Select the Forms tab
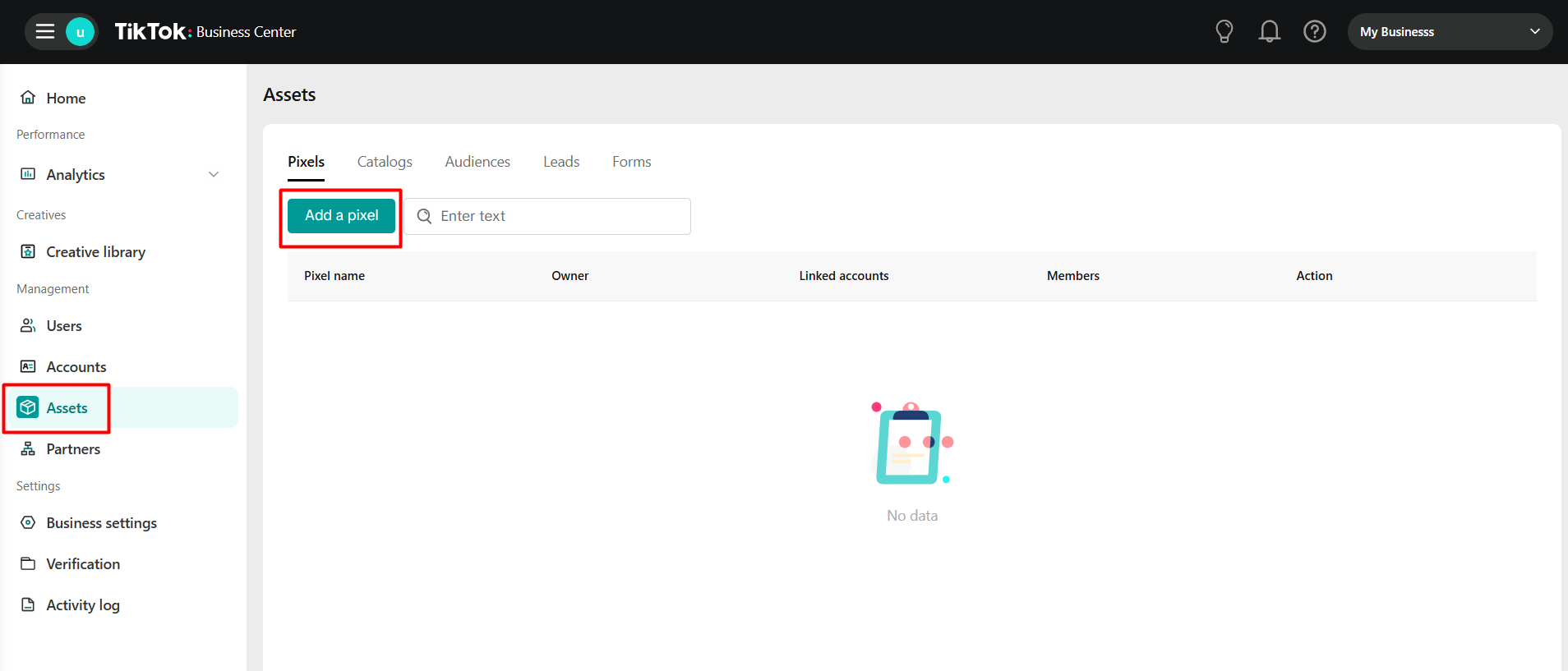Viewport: 1568px width, 671px height. [x=631, y=162]
